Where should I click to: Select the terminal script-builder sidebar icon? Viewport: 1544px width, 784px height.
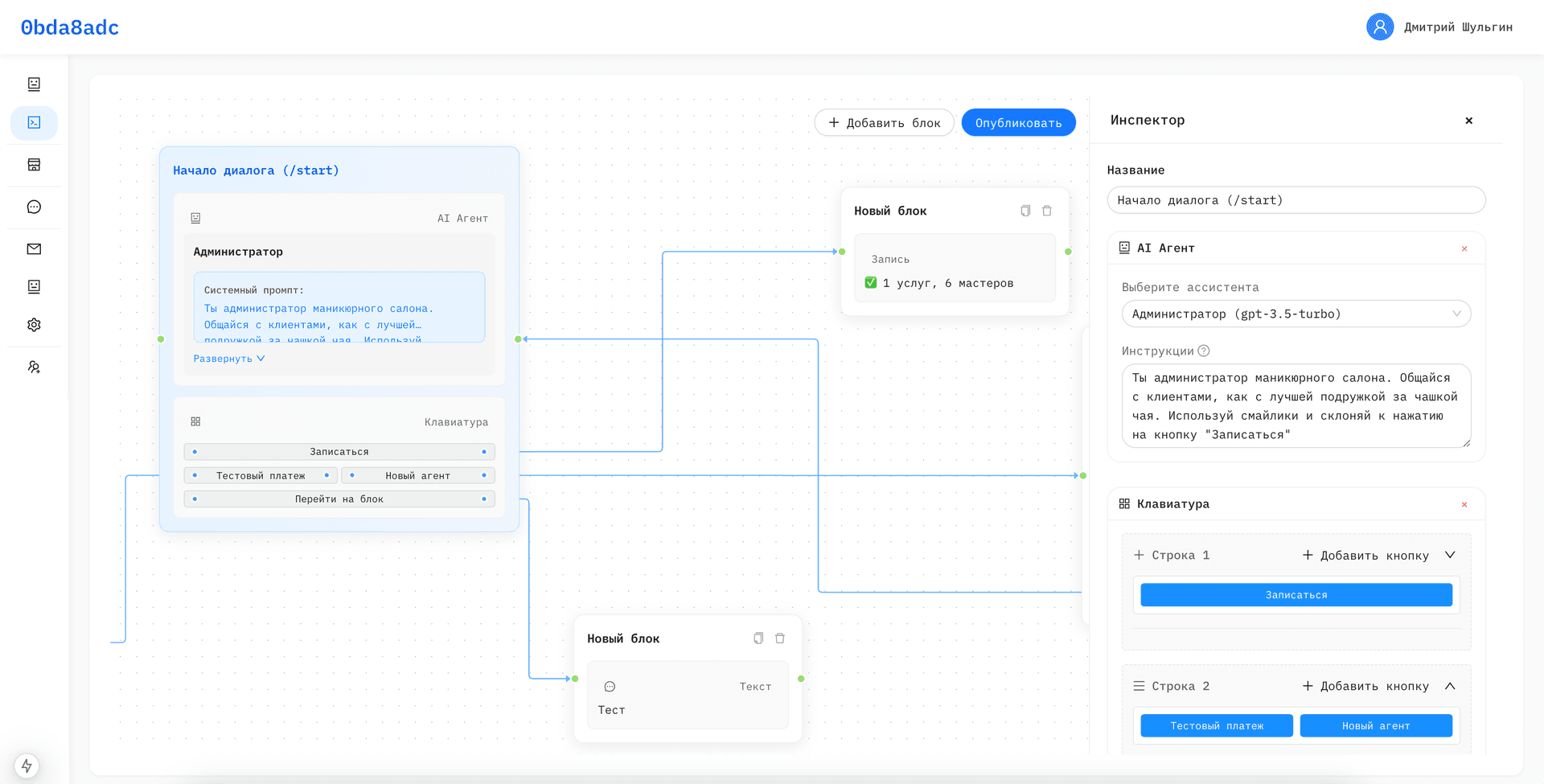coord(34,122)
